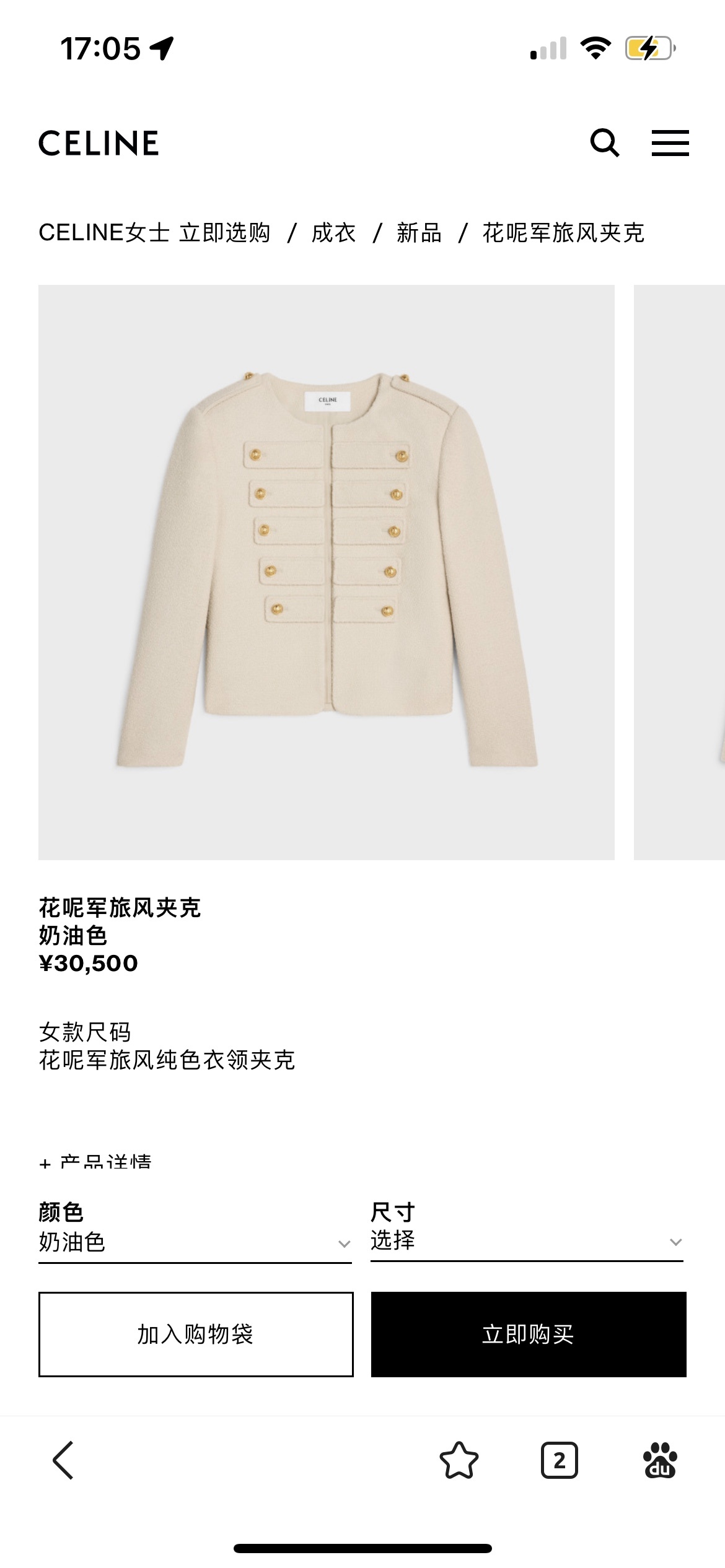The image size is (725, 1568).
Task: Open the tabs counter showing 2
Action: tap(560, 1460)
